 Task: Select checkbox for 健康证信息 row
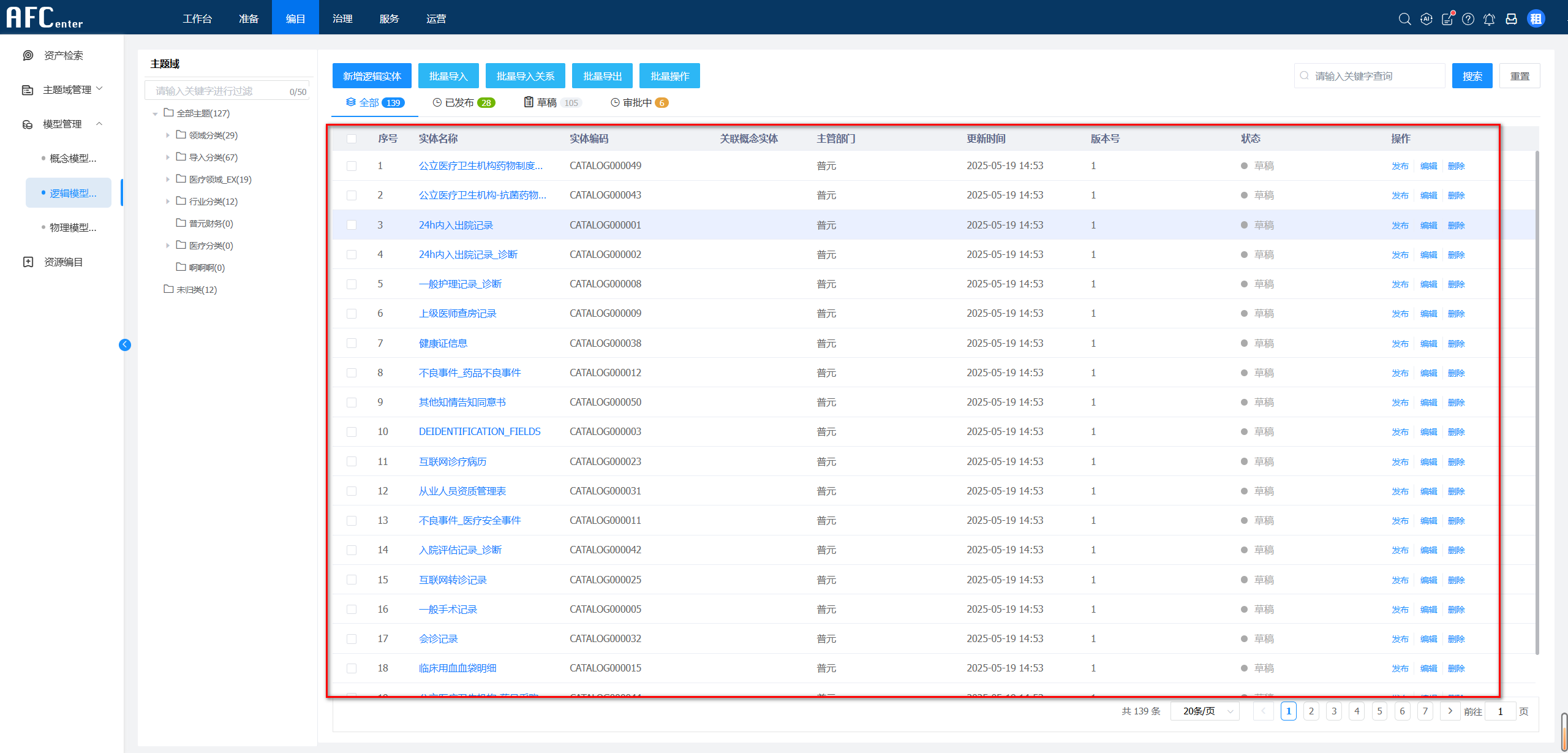[352, 343]
